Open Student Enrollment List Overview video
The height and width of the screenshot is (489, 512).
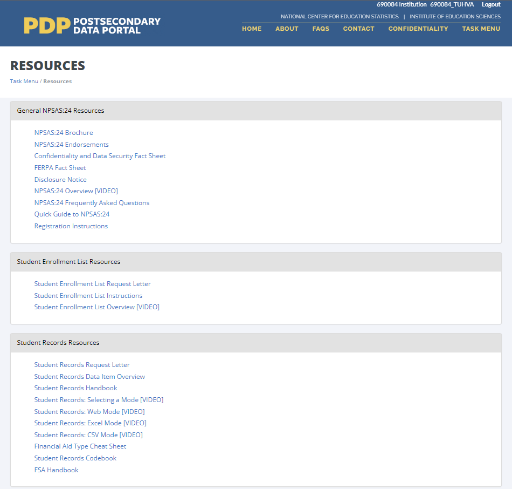click(97, 307)
